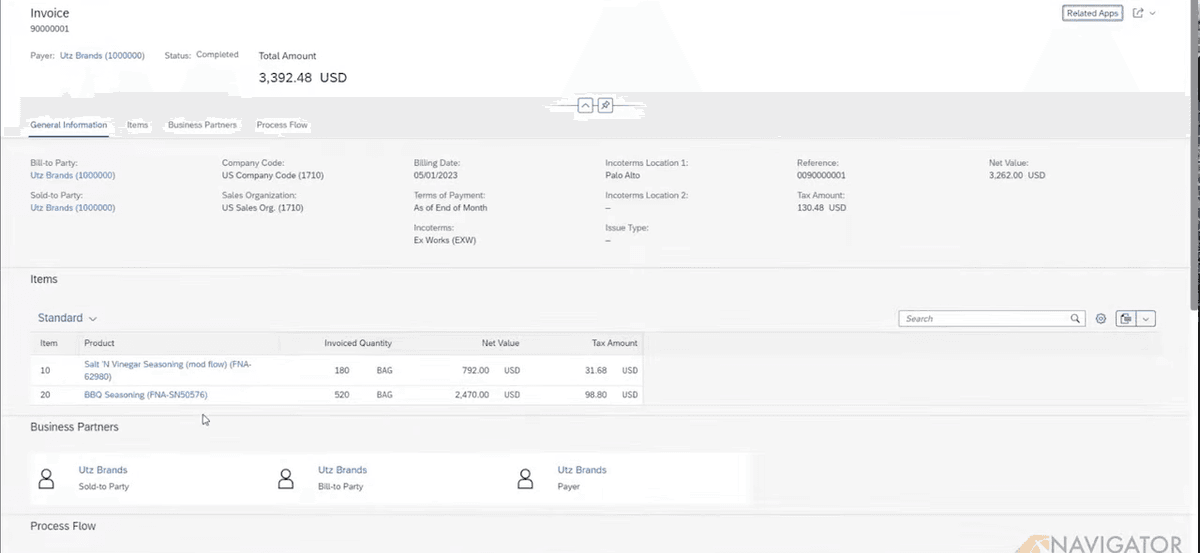Screen dimensions: 1200x553
Task: Click the person icon for Payer card
Action: point(525,478)
